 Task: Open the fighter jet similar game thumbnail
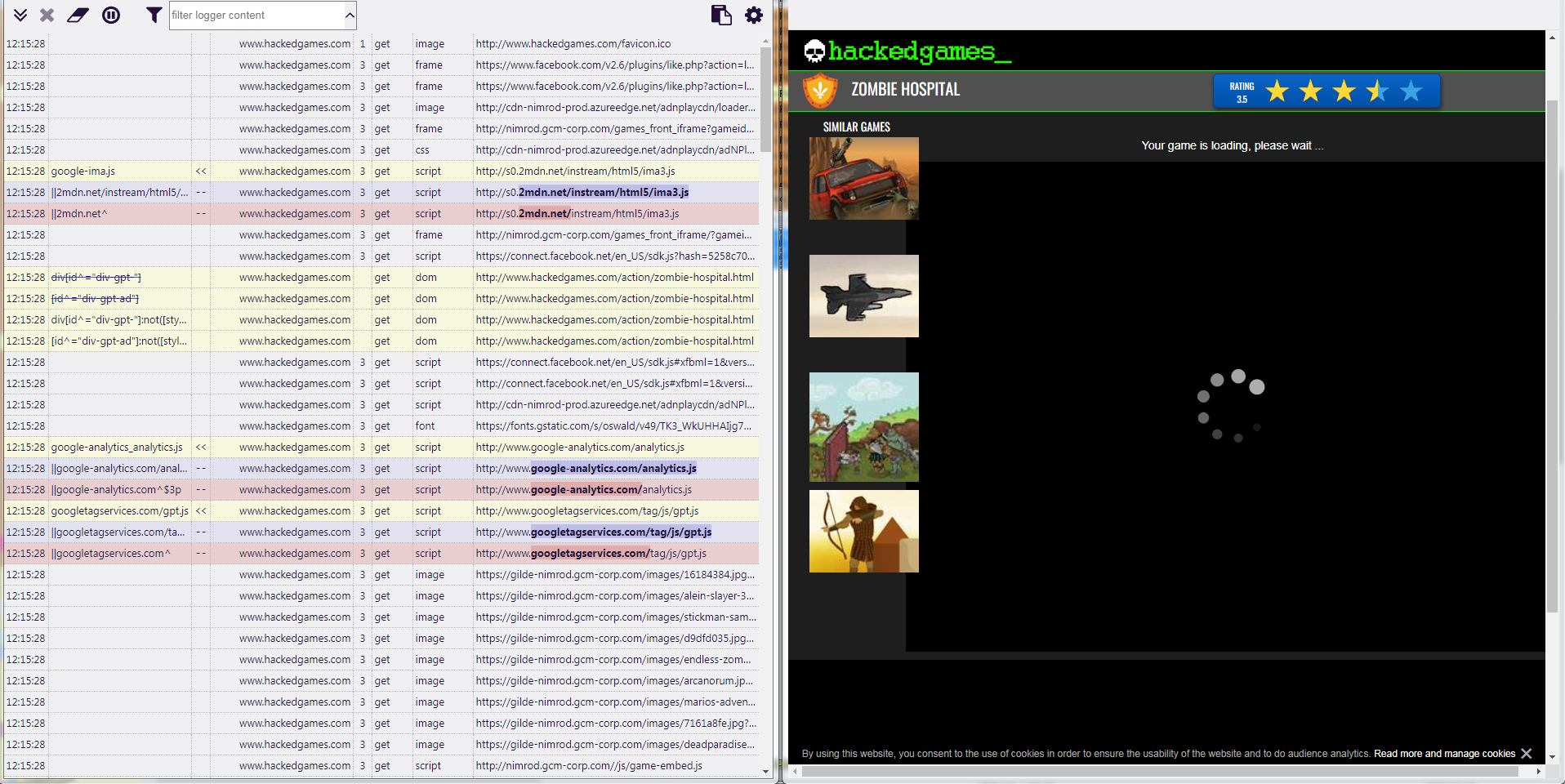point(863,296)
